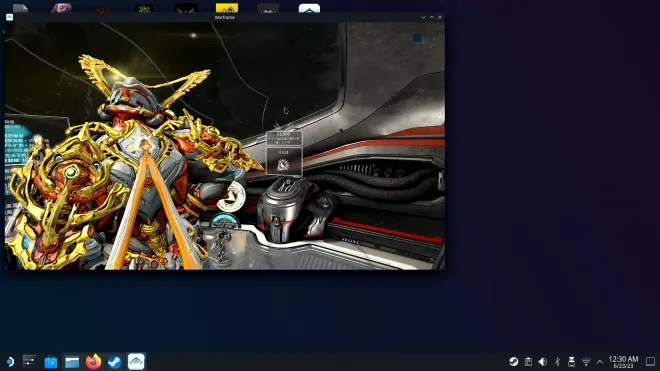This screenshot has width=660, height=371.
Task: Click the in-game button with emblem icon
Action: click(284, 161)
